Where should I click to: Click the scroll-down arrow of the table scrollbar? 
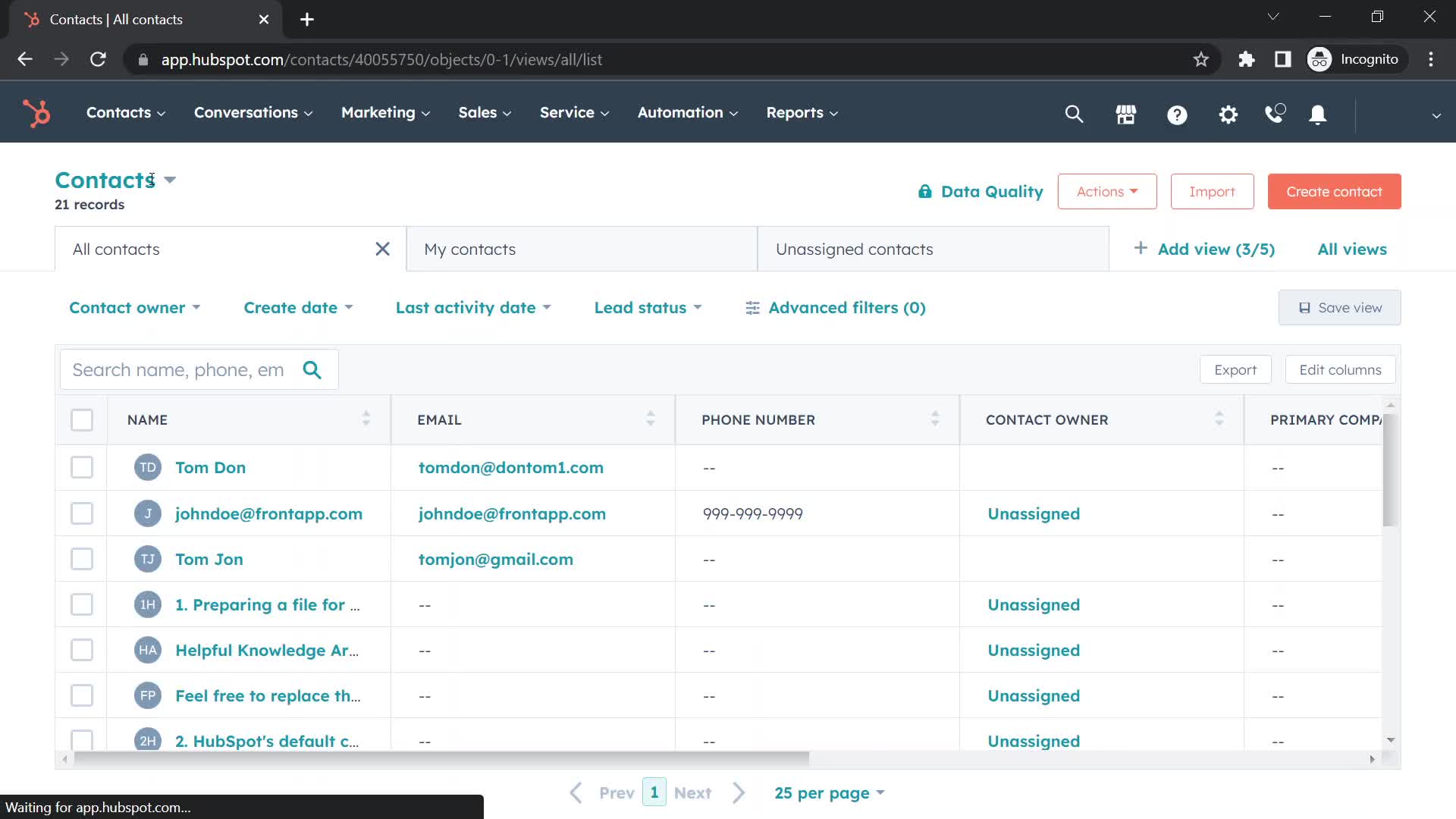[1391, 740]
